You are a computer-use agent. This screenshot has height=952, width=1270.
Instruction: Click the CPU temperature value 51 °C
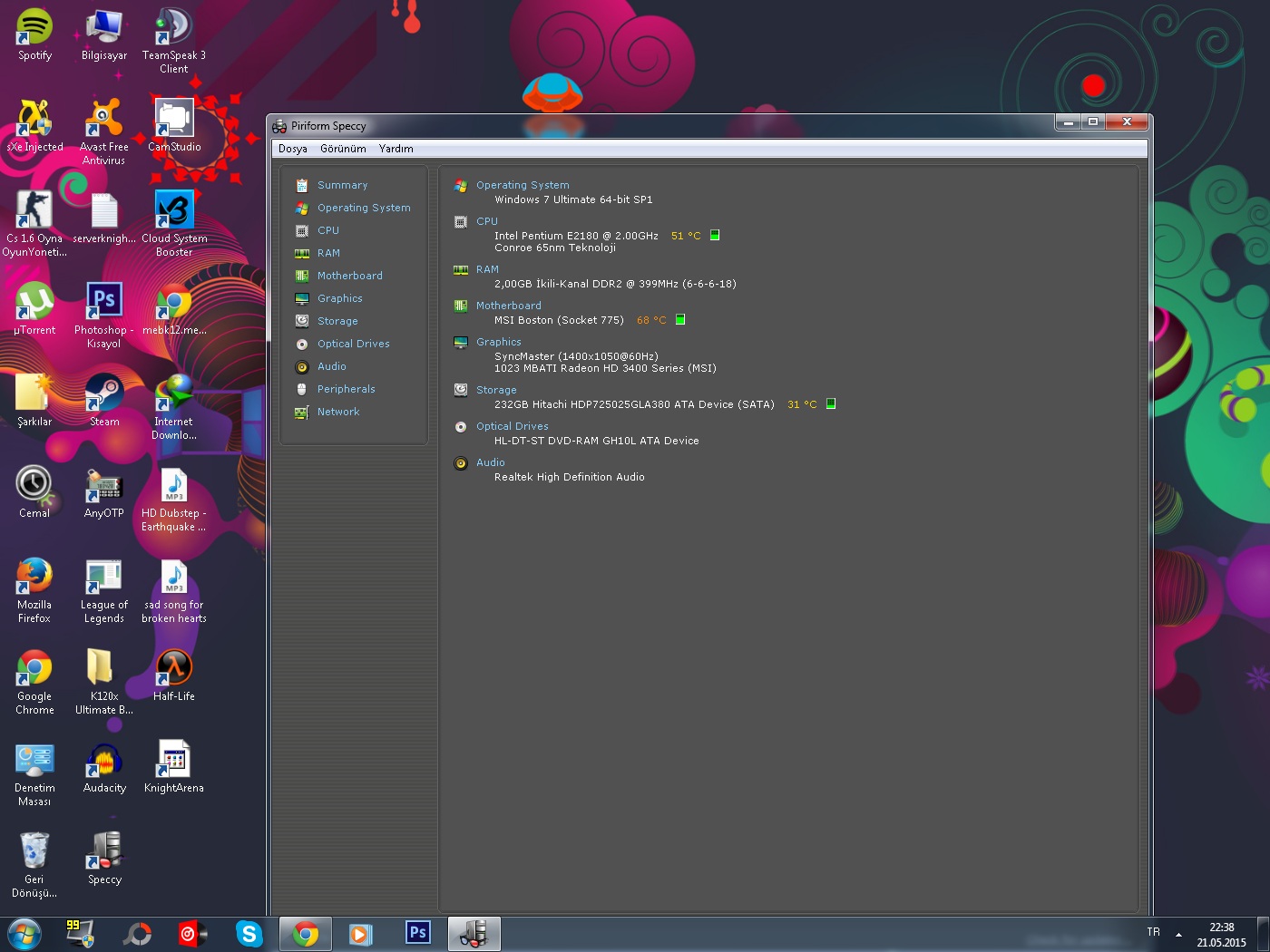coord(686,236)
